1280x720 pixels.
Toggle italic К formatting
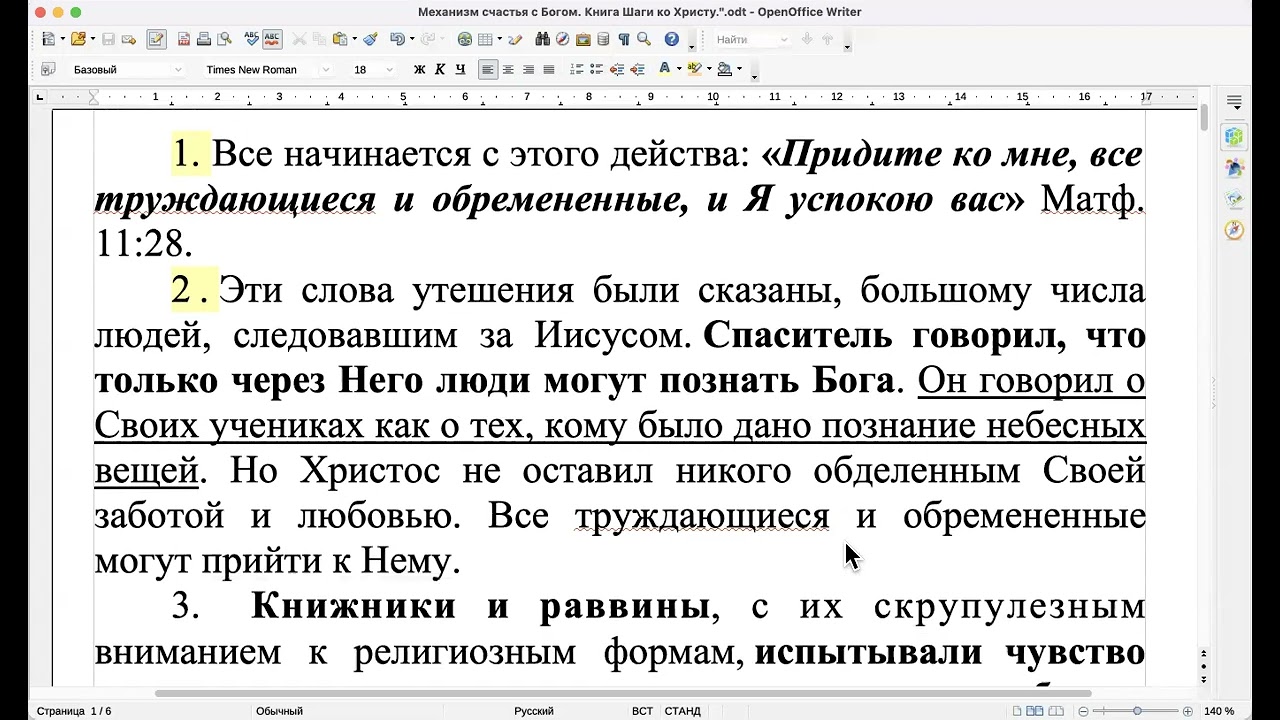[440, 69]
